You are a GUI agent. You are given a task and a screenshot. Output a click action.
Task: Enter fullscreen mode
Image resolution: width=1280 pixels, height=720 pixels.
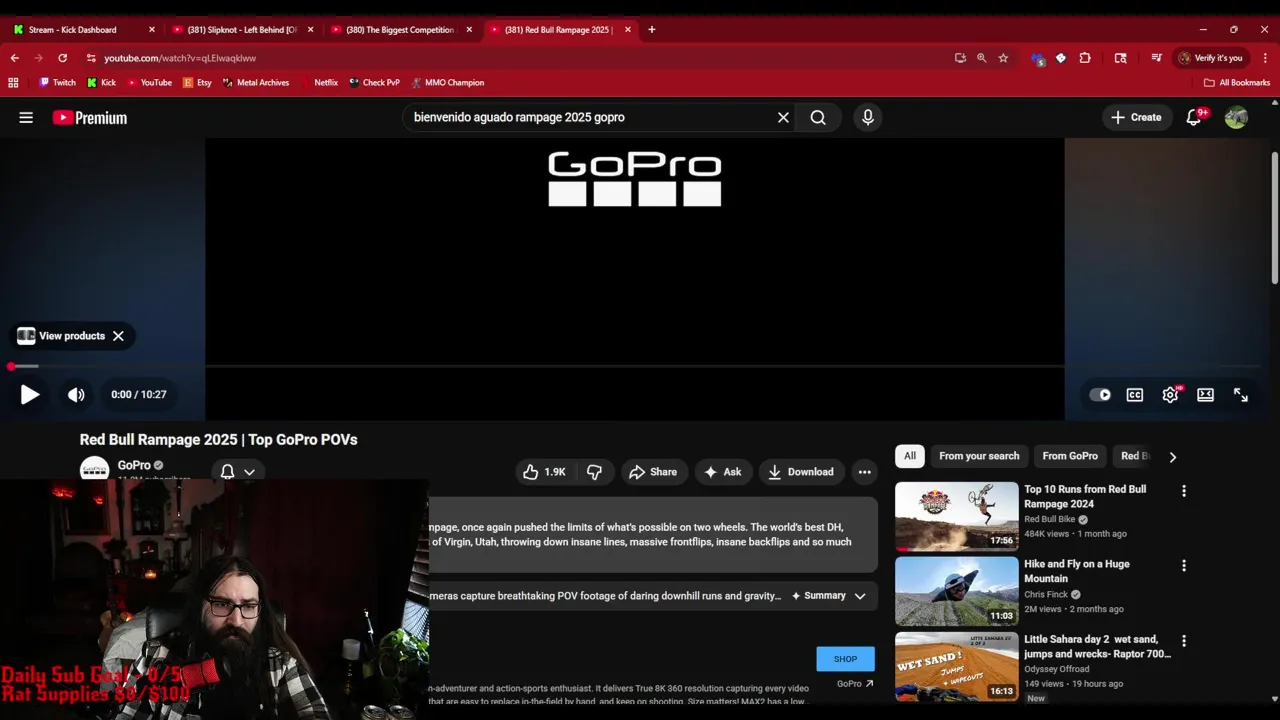[1240, 394]
